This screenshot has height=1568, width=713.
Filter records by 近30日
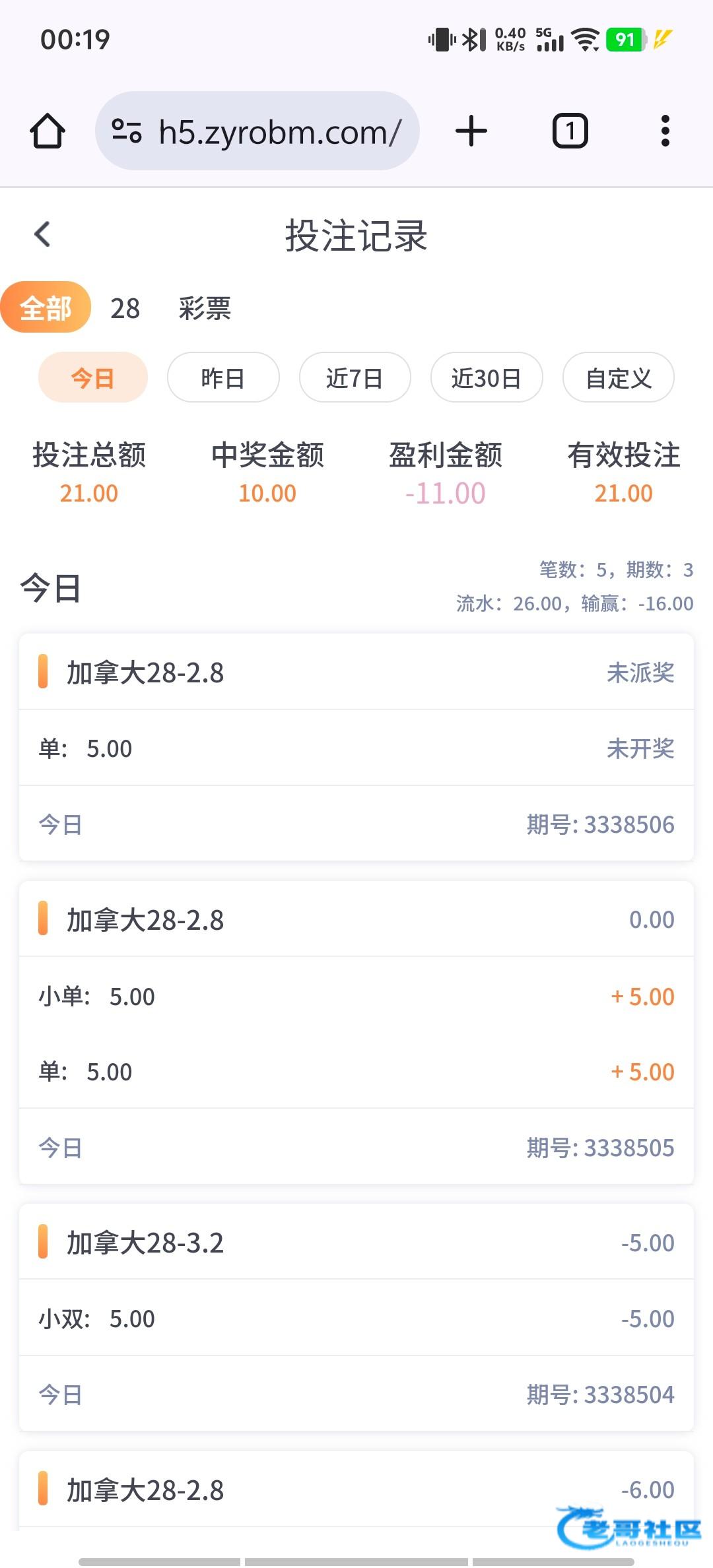487,378
